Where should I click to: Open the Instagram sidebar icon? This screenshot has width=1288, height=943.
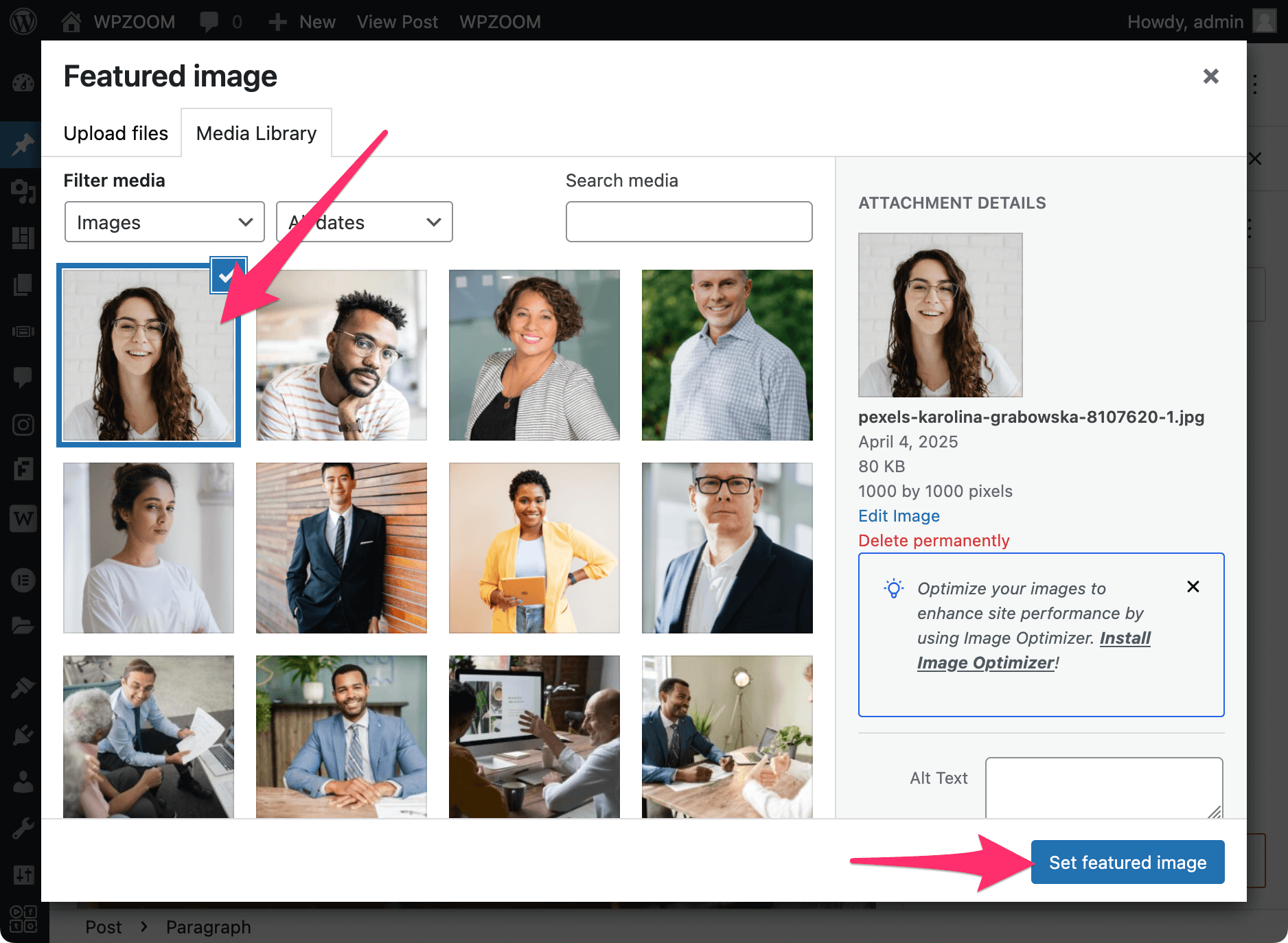(x=23, y=425)
